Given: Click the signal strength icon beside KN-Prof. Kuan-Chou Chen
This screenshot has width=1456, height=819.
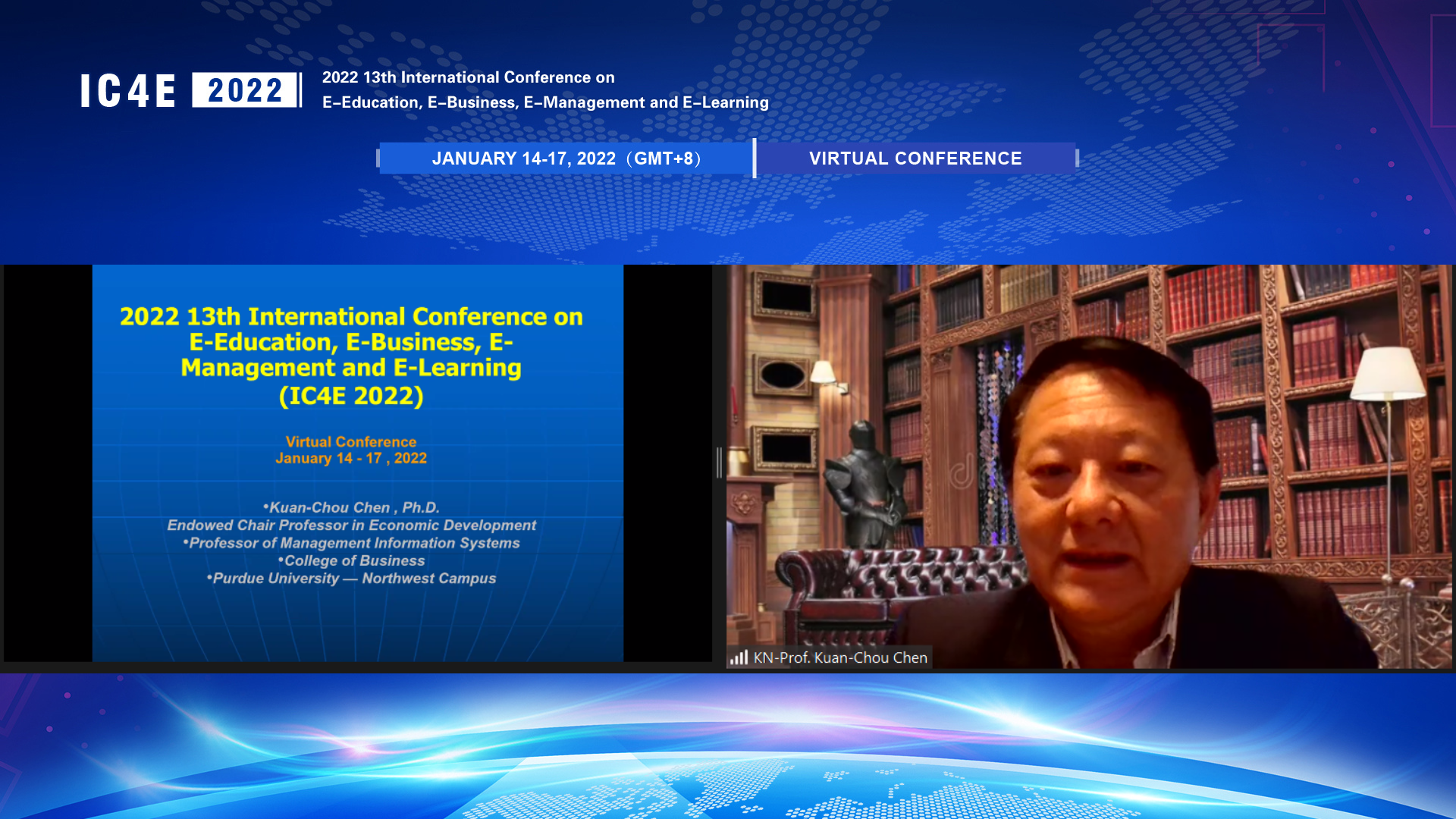Looking at the screenshot, I should point(739,657).
